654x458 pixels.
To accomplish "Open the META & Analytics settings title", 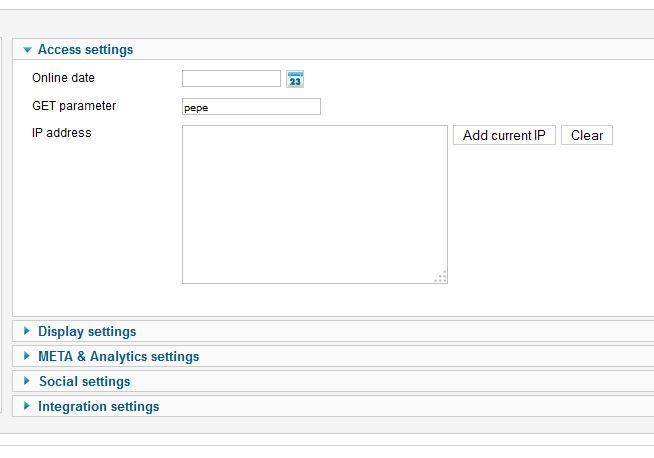I will coord(118,356).
